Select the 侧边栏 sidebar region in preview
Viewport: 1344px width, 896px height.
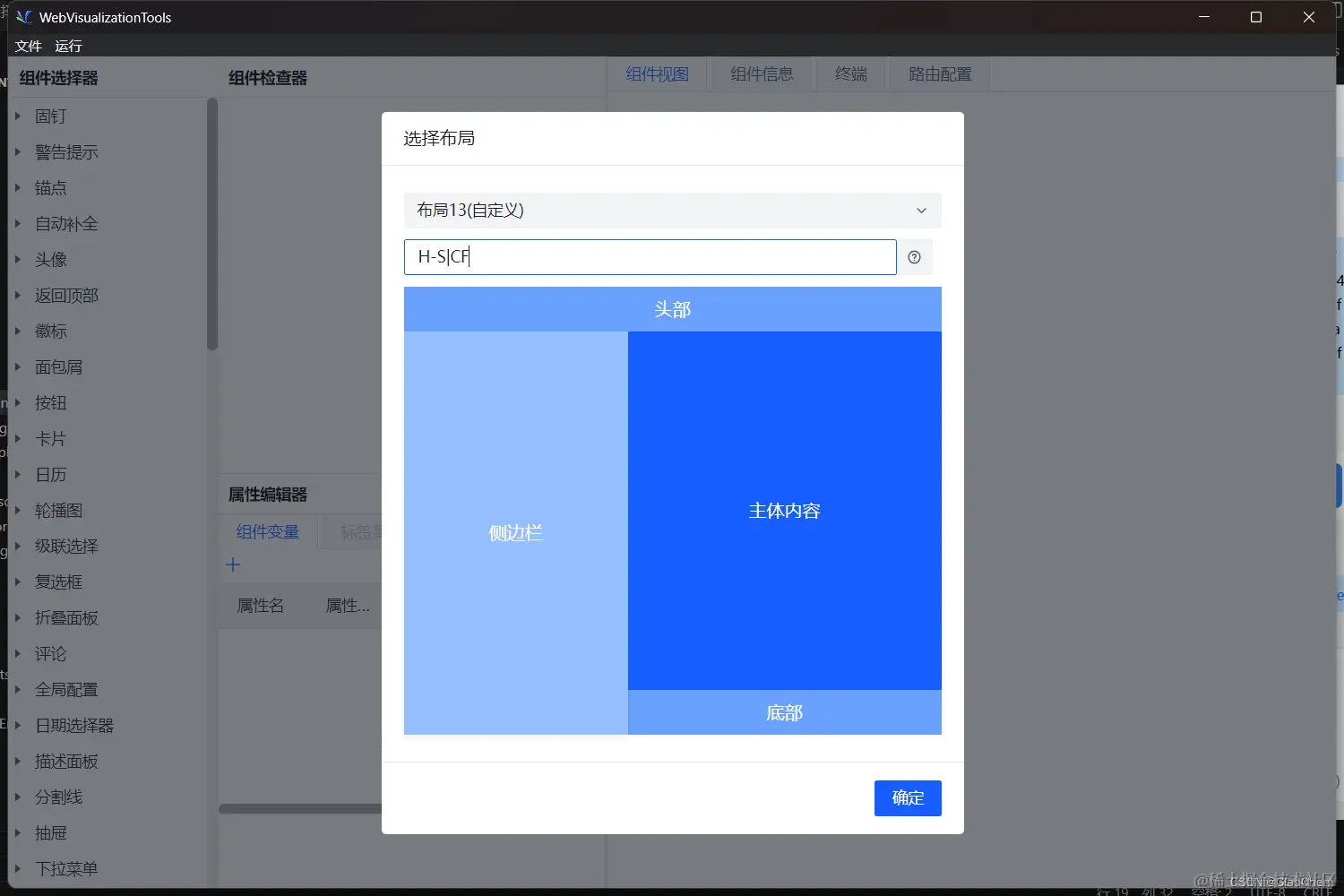tap(515, 533)
